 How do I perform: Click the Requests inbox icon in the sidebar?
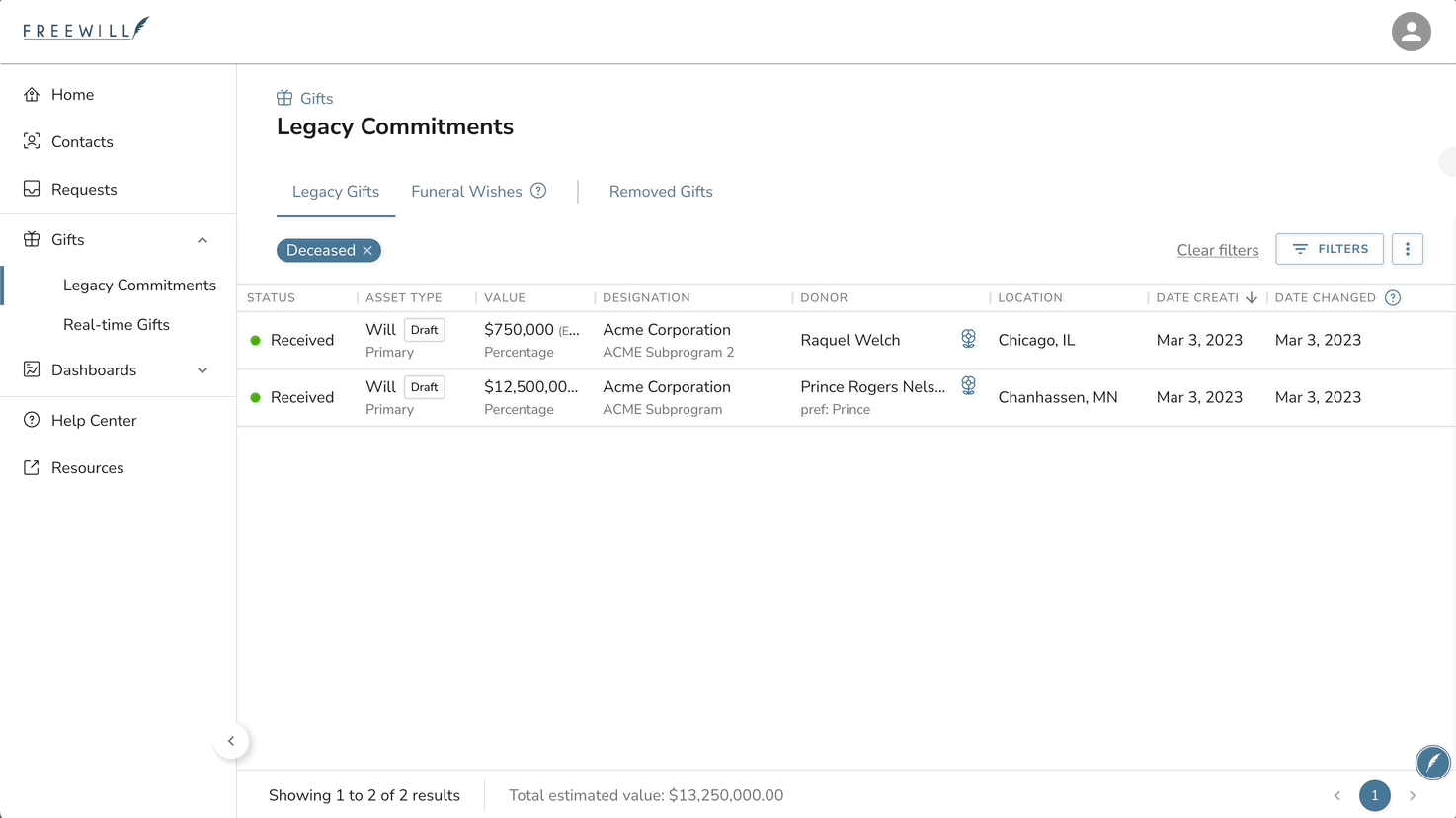point(32,189)
